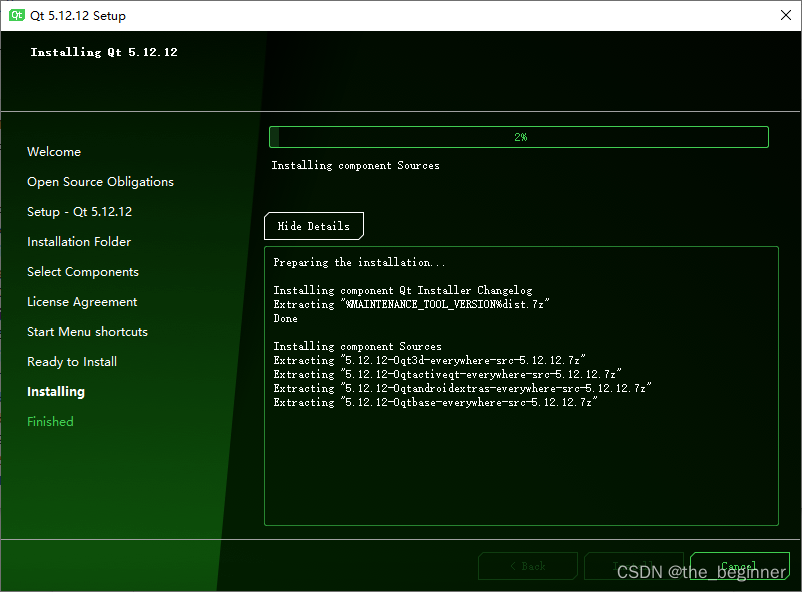The image size is (802, 592).
Task: Select the Start Menu shortcuts step
Action: click(x=87, y=332)
